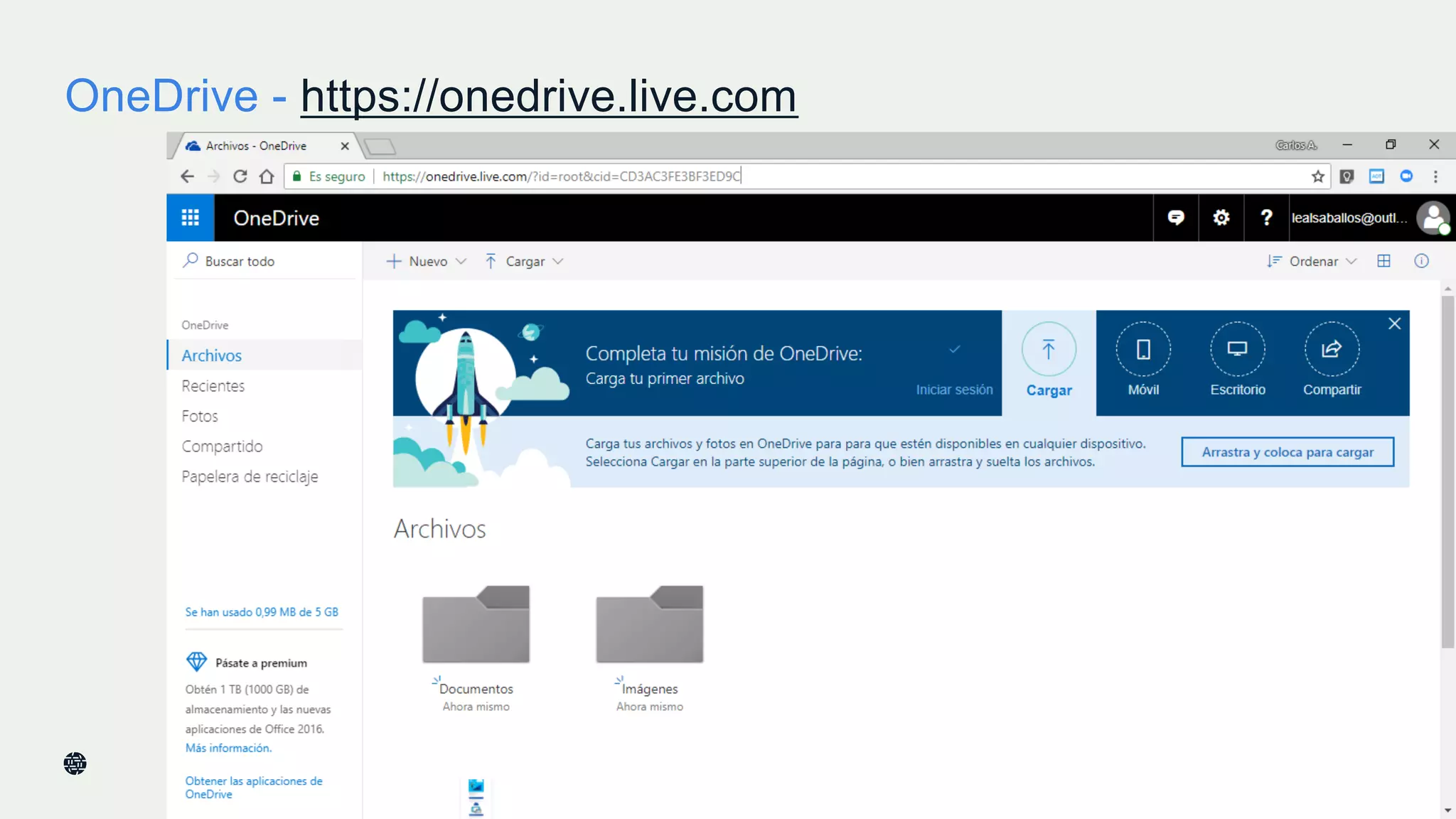
Task: Switch to tile view layout icon
Action: coord(1383,261)
